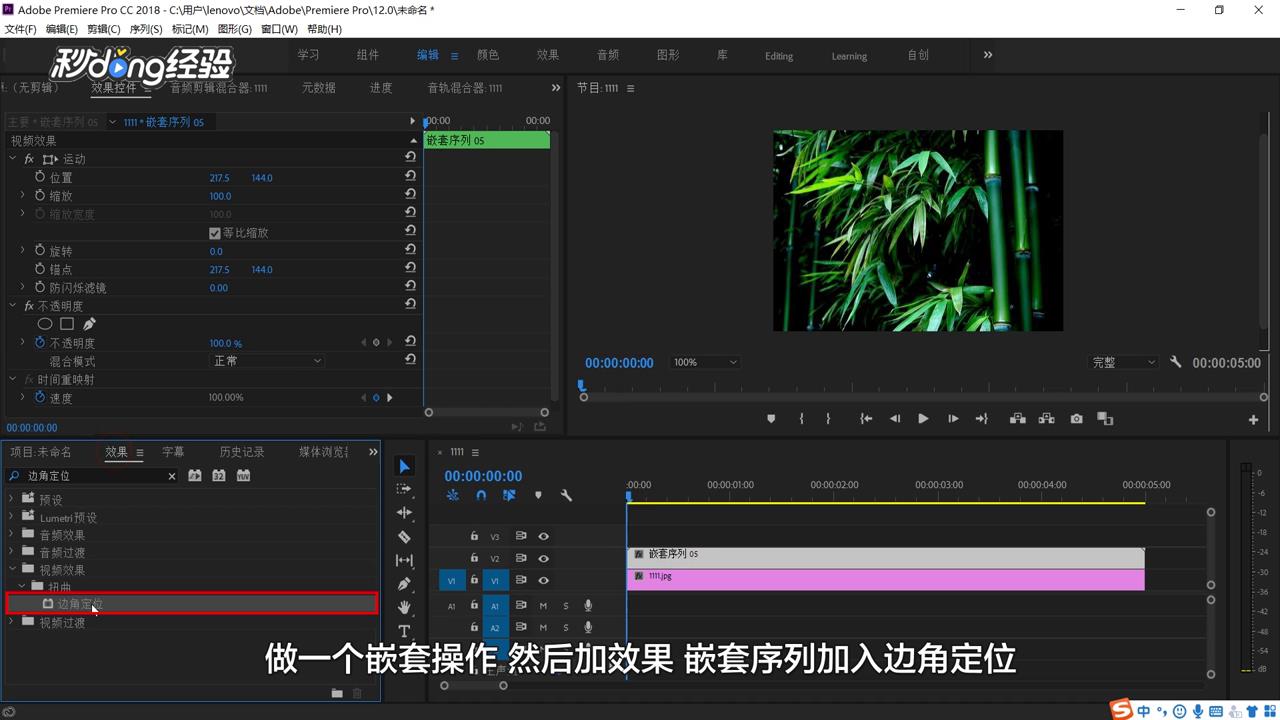Open the 文件(F) menu
Image resolution: width=1280 pixels, height=720 pixels.
[20, 29]
